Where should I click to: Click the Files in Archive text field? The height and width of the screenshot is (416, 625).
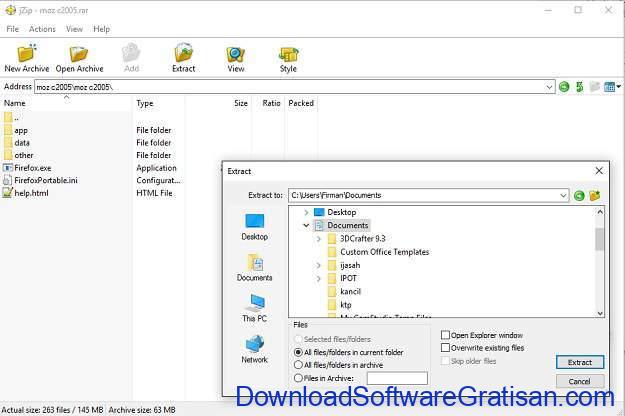click(397, 378)
